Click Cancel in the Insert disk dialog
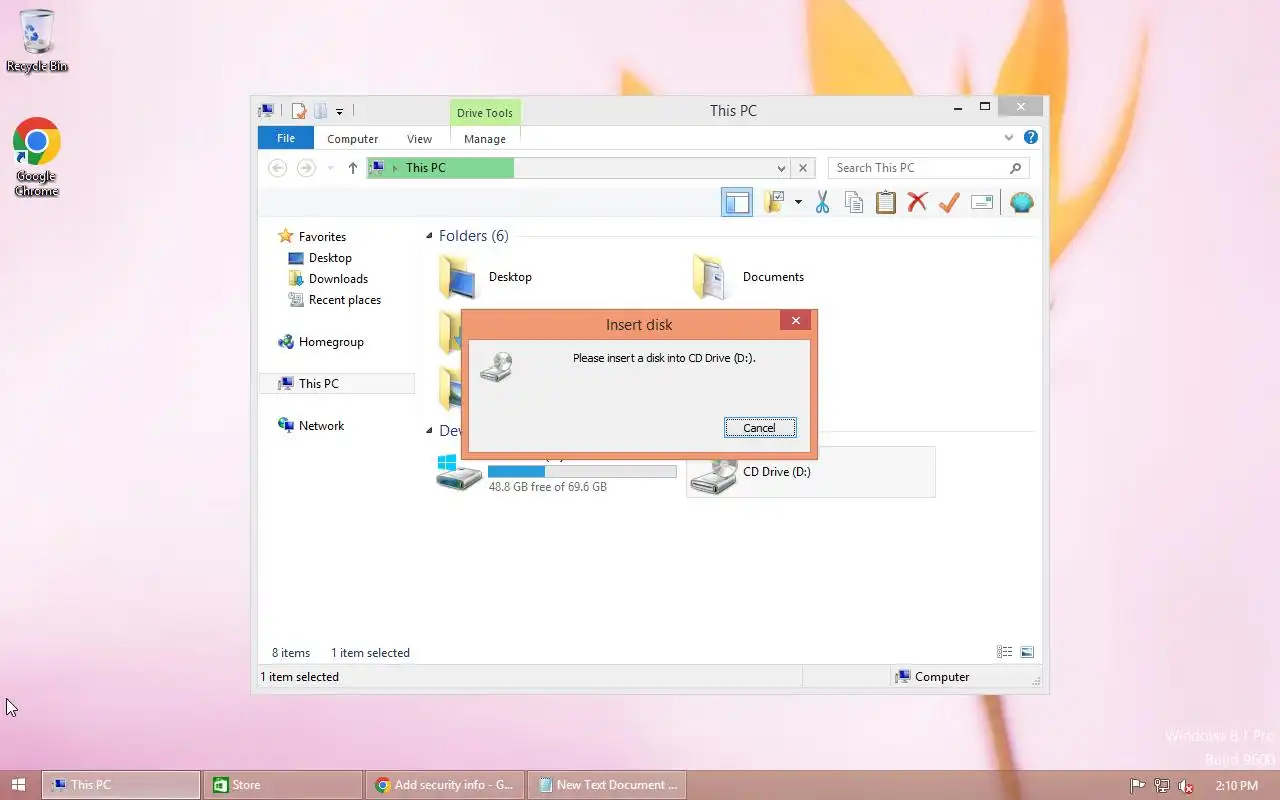Viewport: 1280px width, 800px height. pyautogui.click(x=760, y=428)
